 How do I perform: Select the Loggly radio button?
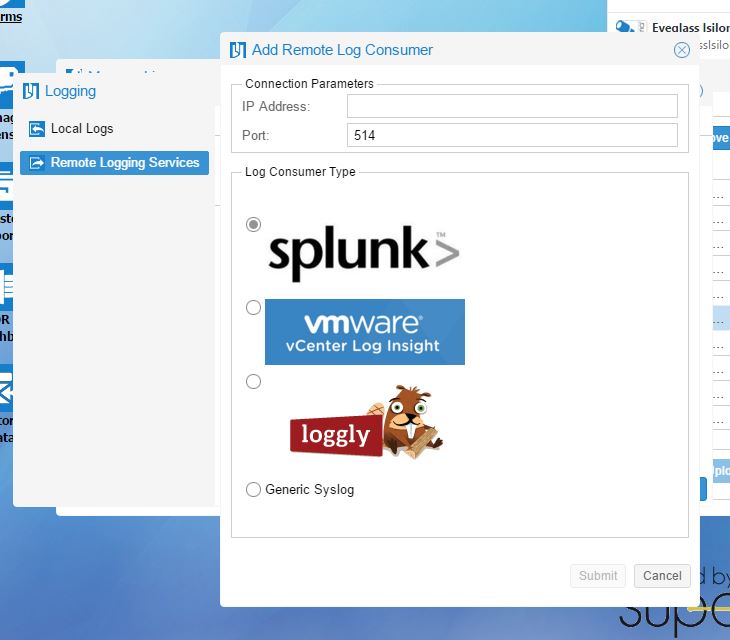tap(253, 382)
